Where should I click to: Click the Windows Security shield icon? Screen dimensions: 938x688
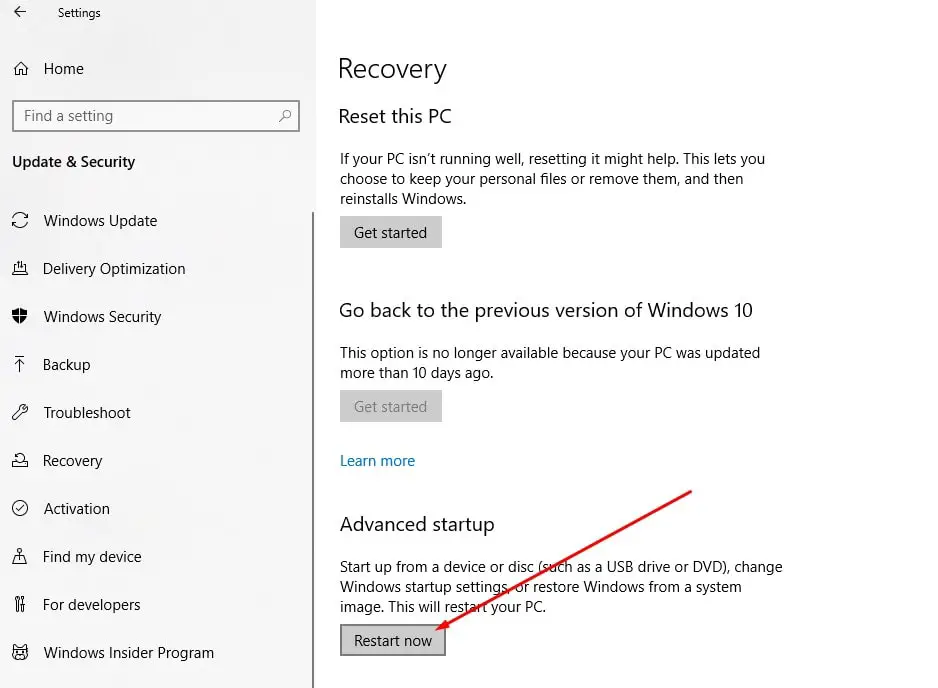point(20,317)
